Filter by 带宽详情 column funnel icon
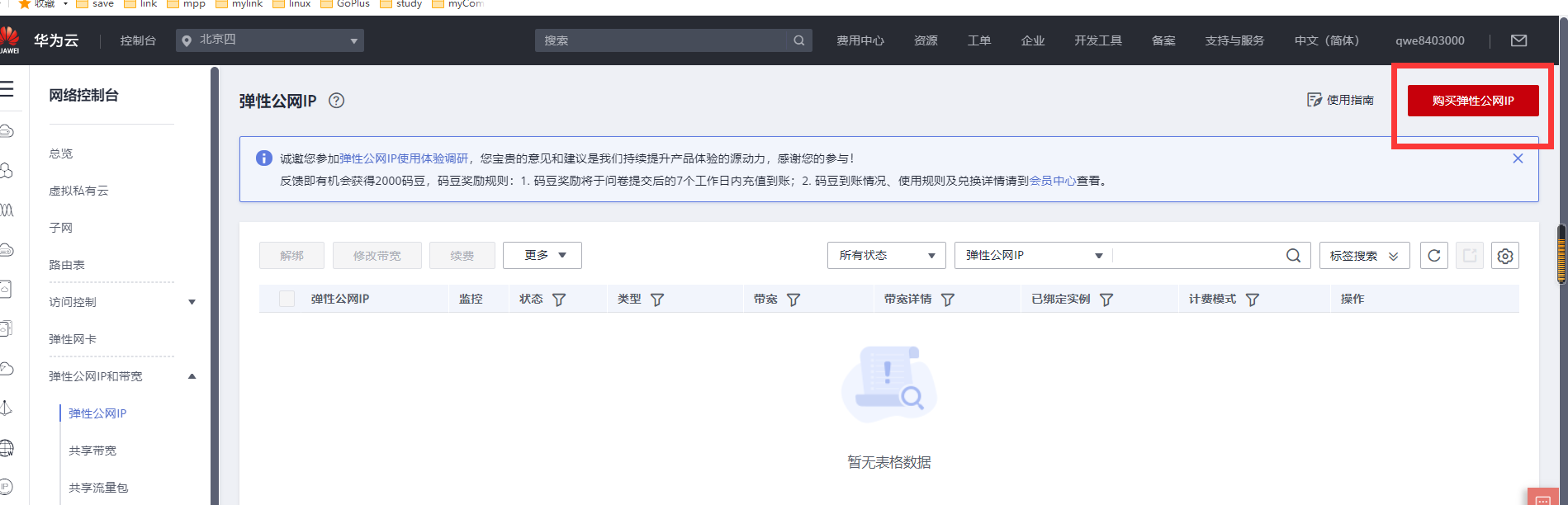 click(x=948, y=300)
